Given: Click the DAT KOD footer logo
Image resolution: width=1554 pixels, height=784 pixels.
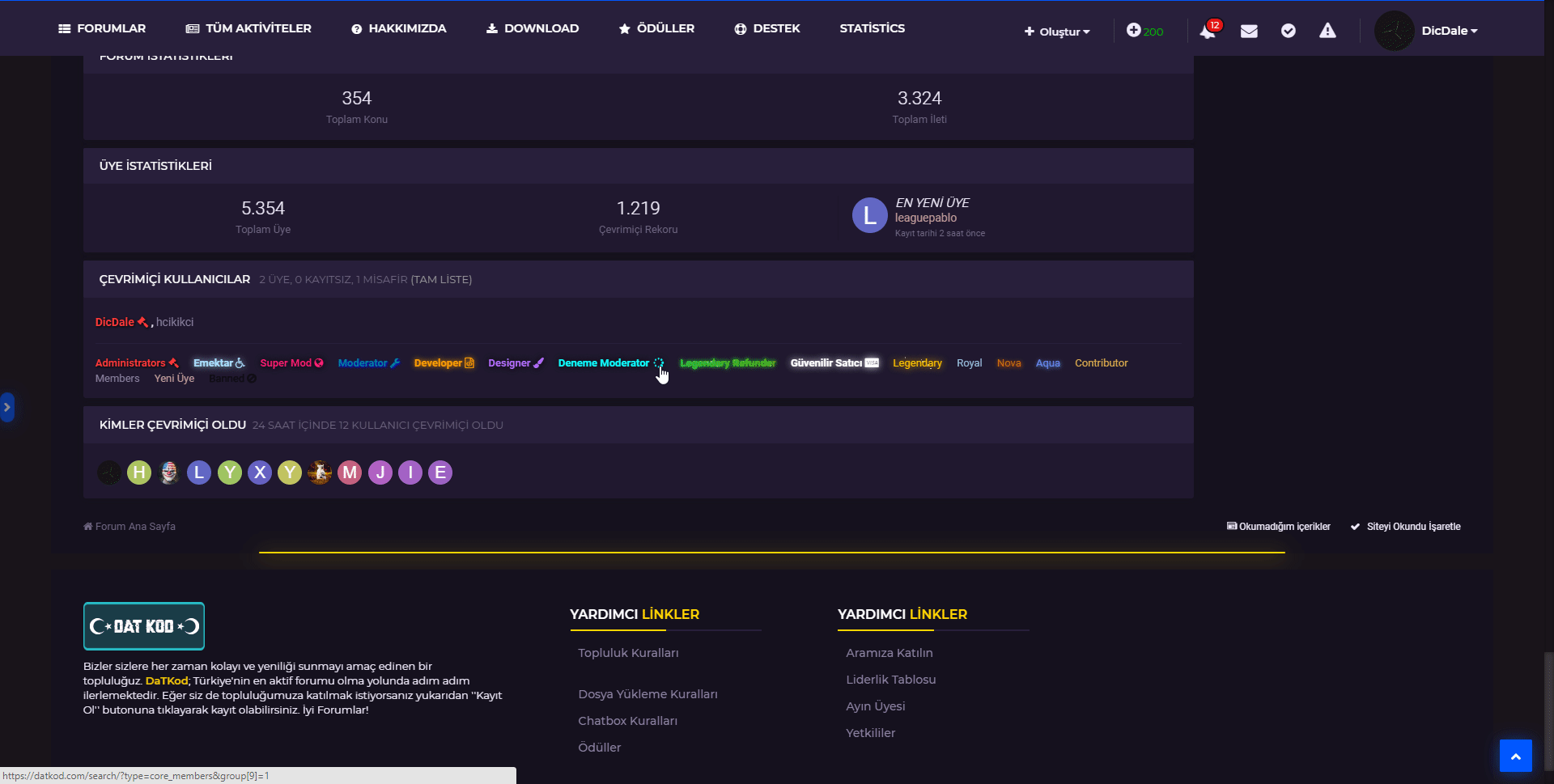Looking at the screenshot, I should tap(144, 626).
